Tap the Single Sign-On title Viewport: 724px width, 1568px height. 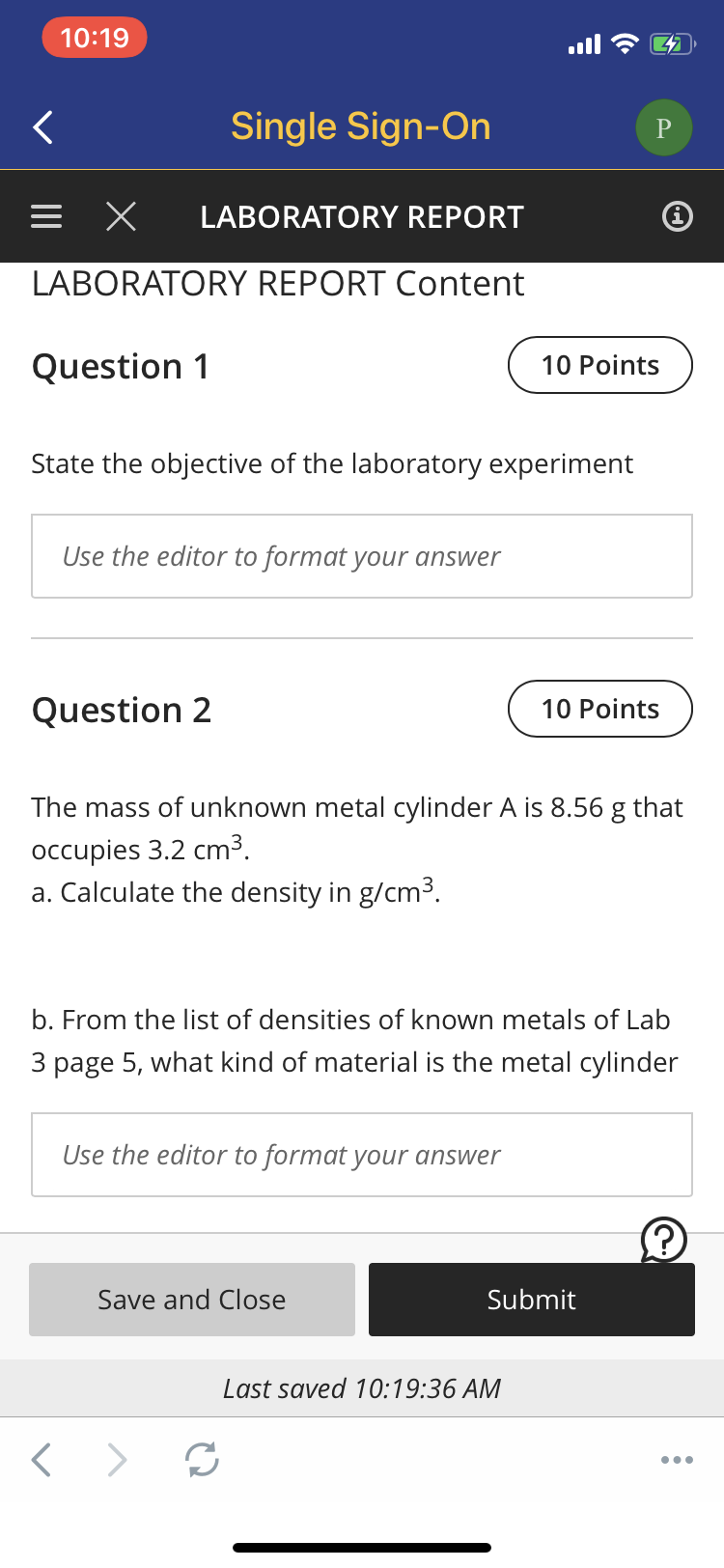pyautogui.click(x=361, y=126)
